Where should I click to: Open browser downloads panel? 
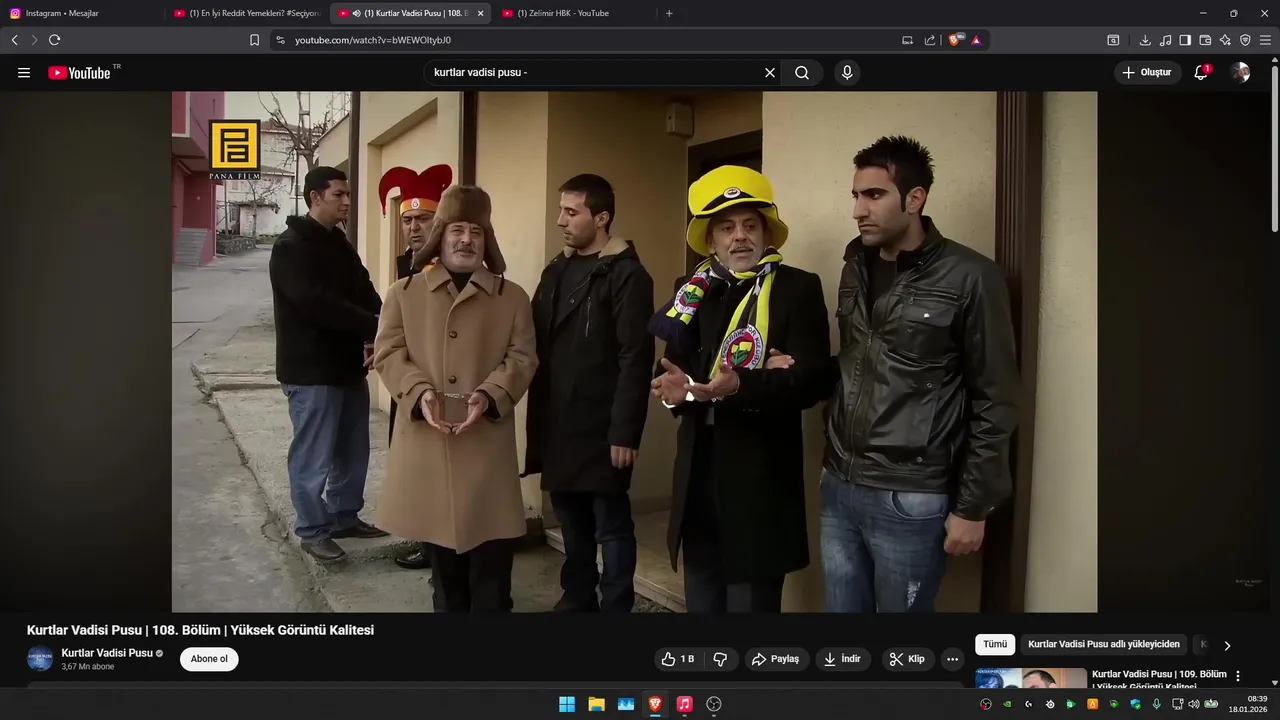[x=1145, y=40]
